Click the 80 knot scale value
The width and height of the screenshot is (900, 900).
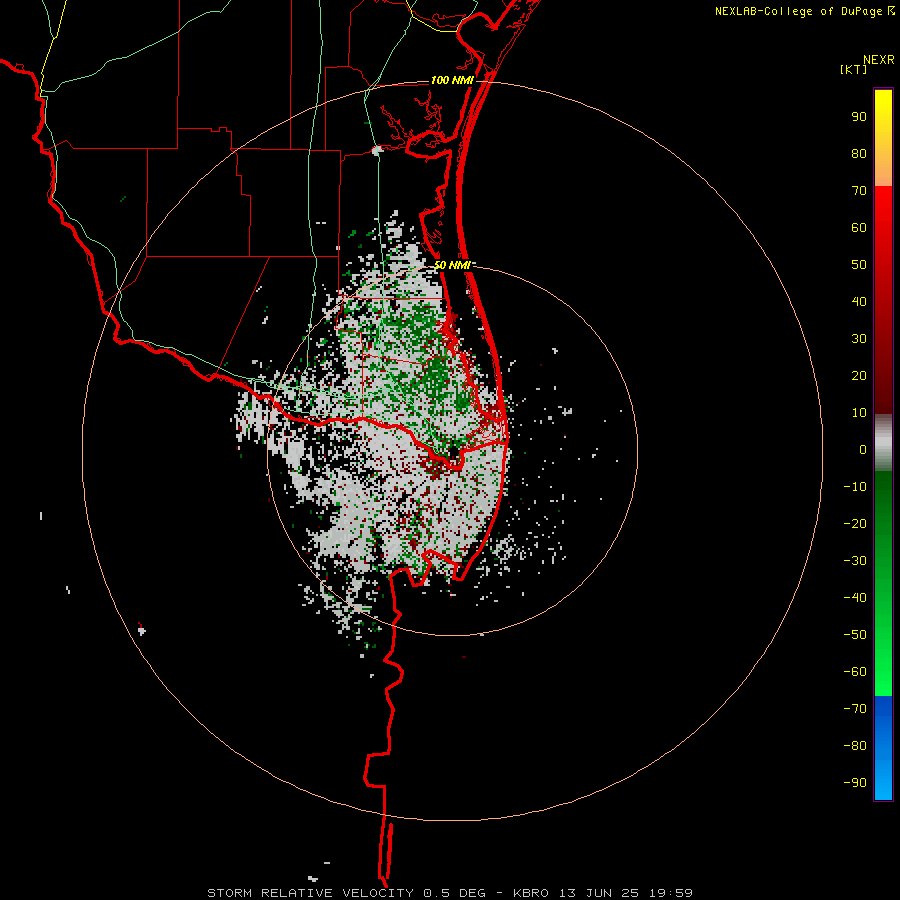coord(859,154)
